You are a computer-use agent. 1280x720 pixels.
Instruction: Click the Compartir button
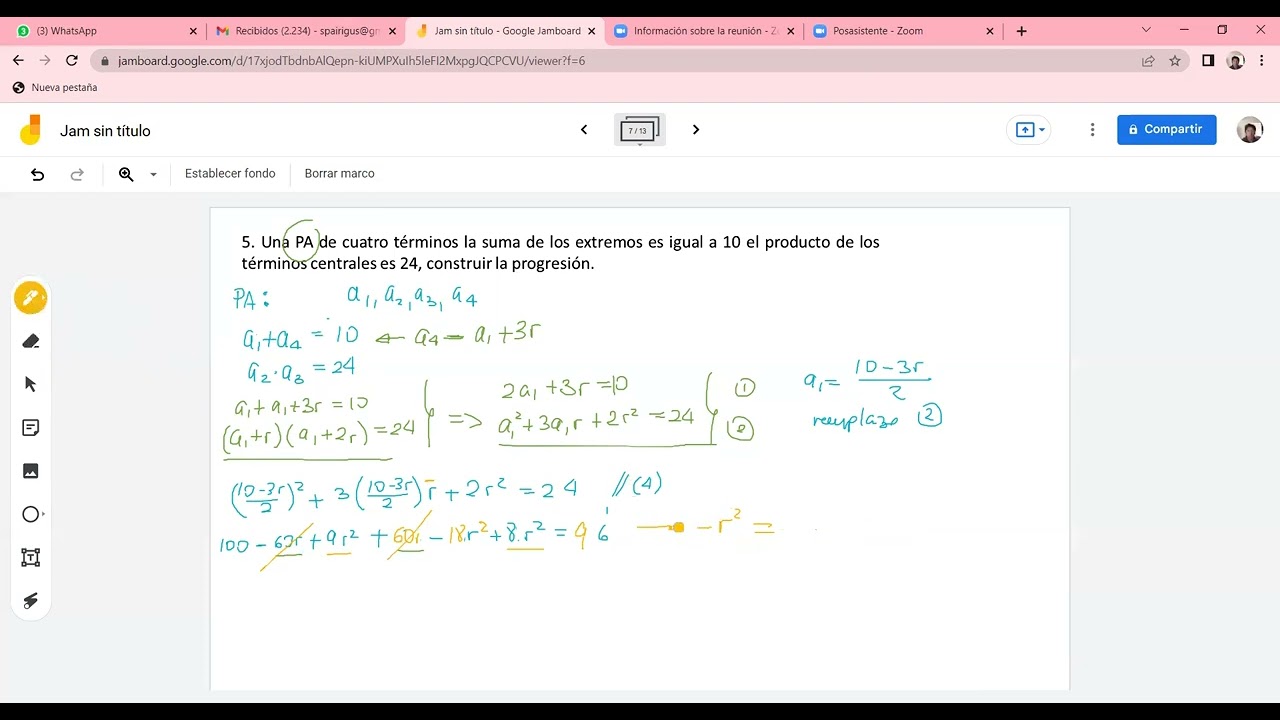coord(1166,130)
